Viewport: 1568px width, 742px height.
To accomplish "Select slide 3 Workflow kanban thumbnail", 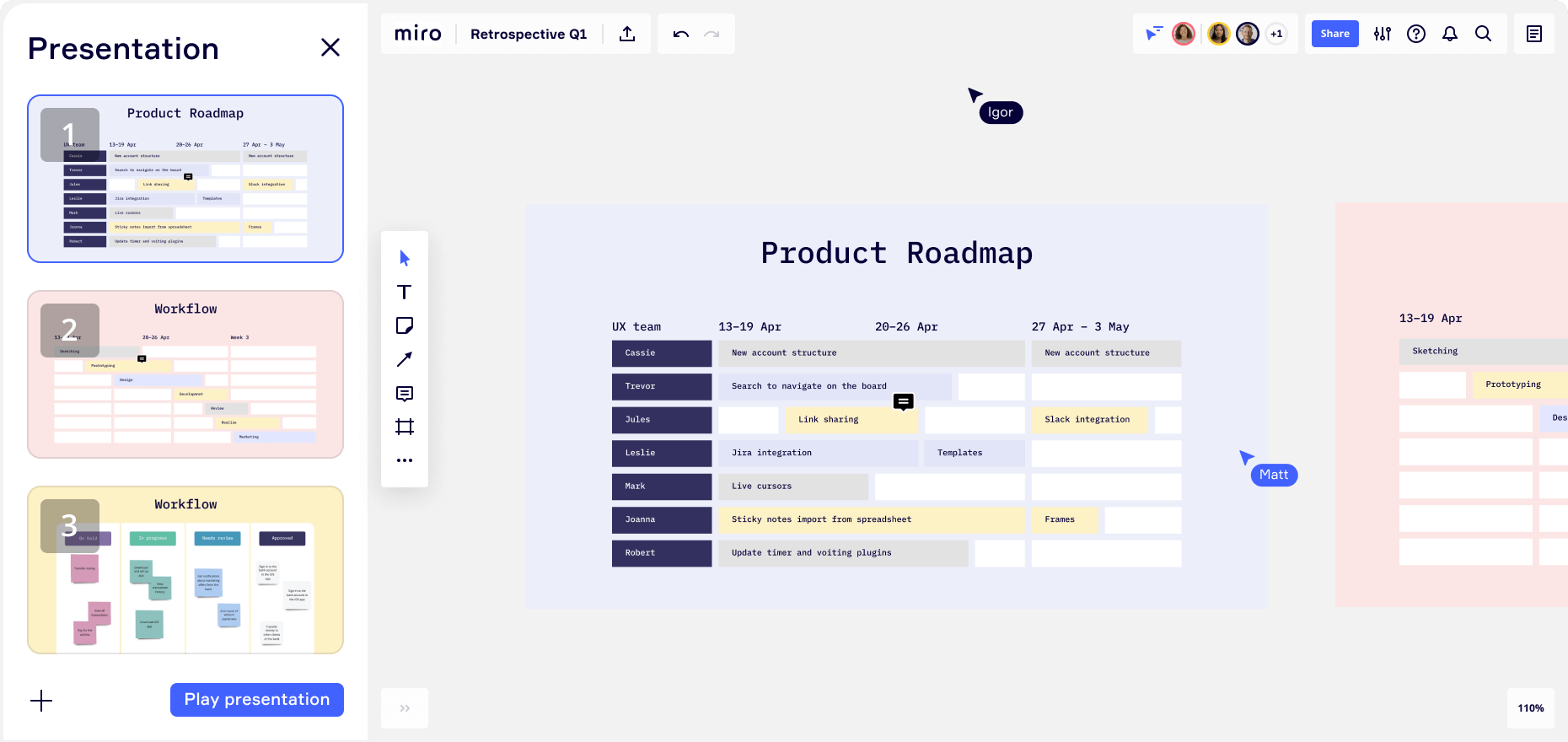I will (185, 570).
